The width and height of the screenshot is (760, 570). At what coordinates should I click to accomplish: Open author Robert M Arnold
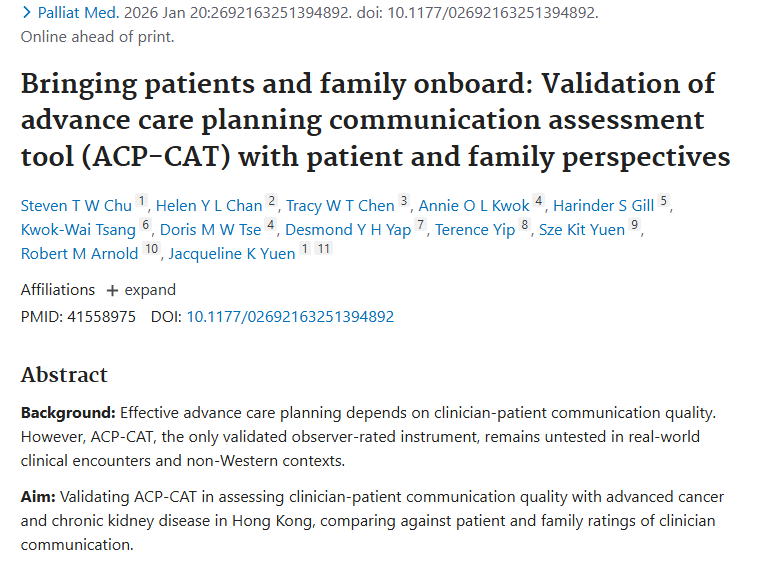(x=79, y=254)
